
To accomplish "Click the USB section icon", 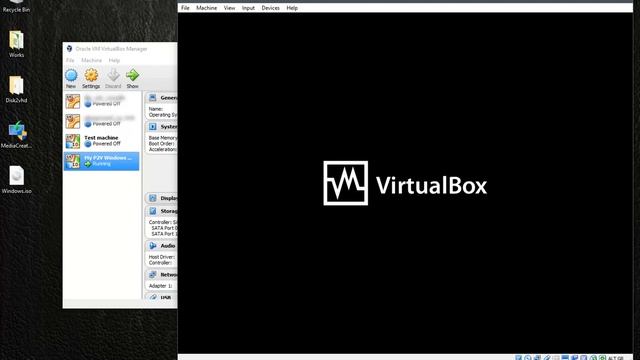I will click(x=153, y=298).
